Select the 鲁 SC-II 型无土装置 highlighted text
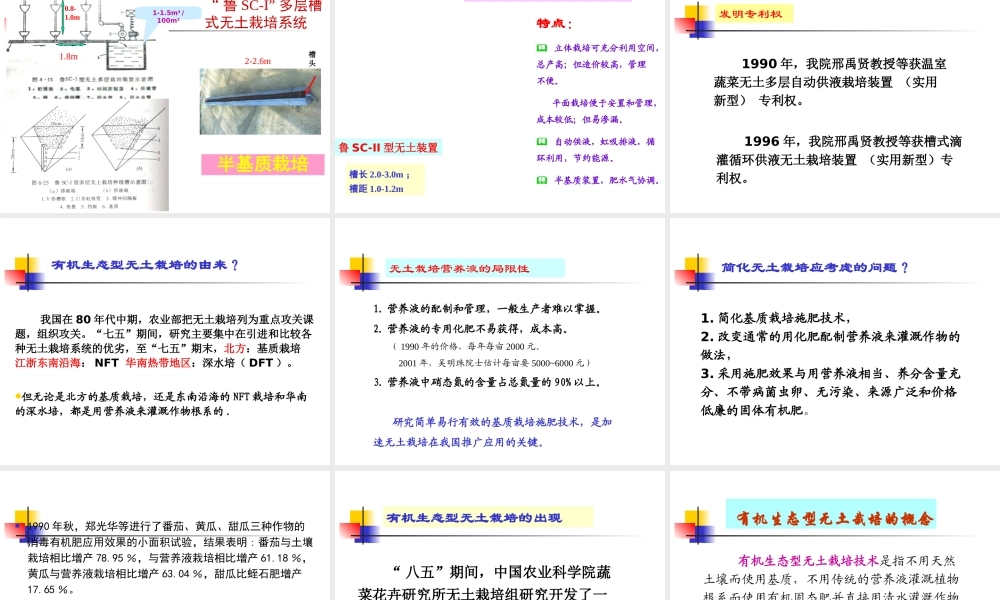 coord(392,145)
